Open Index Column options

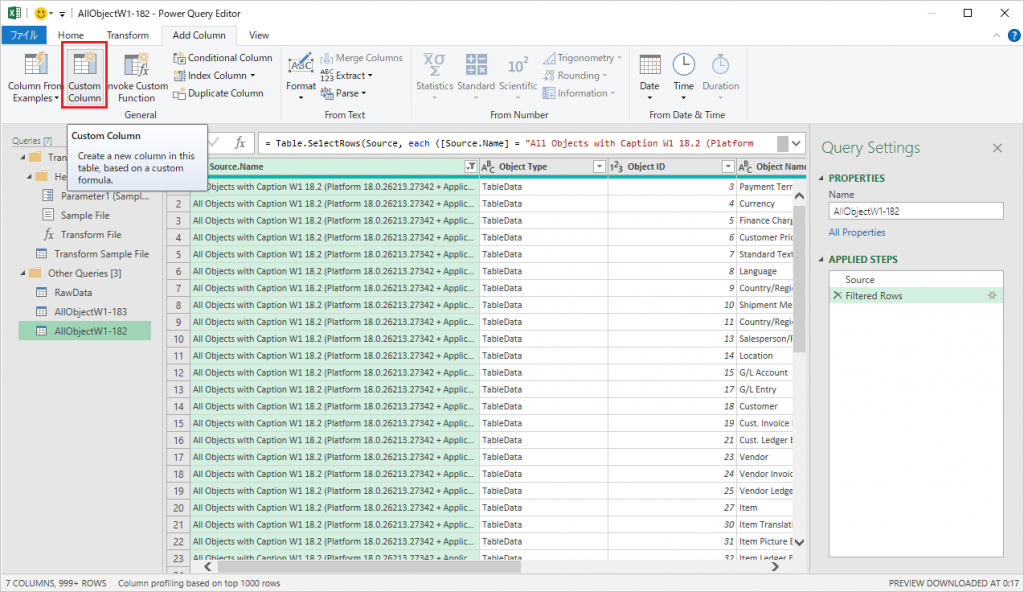215,75
